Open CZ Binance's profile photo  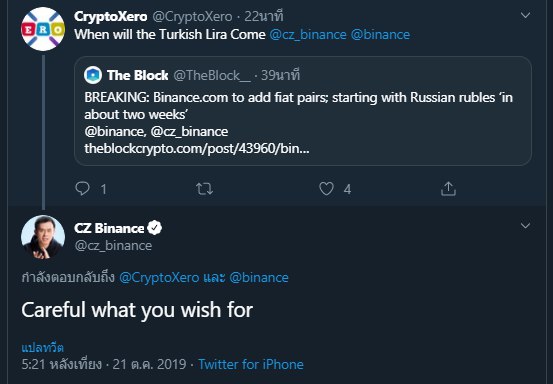point(43,237)
